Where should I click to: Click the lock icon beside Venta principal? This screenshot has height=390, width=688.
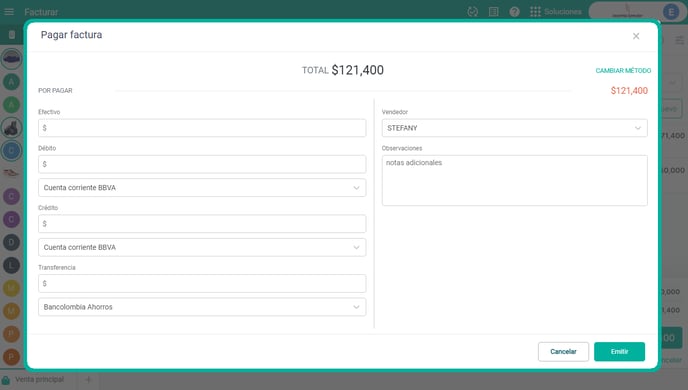point(6,380)
